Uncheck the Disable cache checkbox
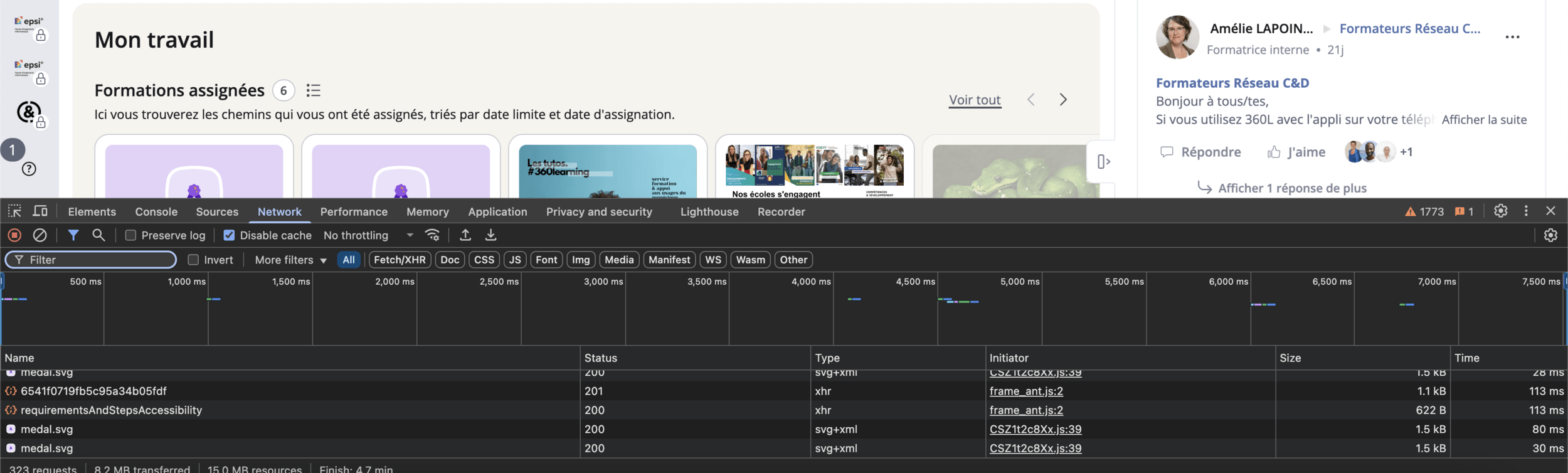 [x=229, y=235]
